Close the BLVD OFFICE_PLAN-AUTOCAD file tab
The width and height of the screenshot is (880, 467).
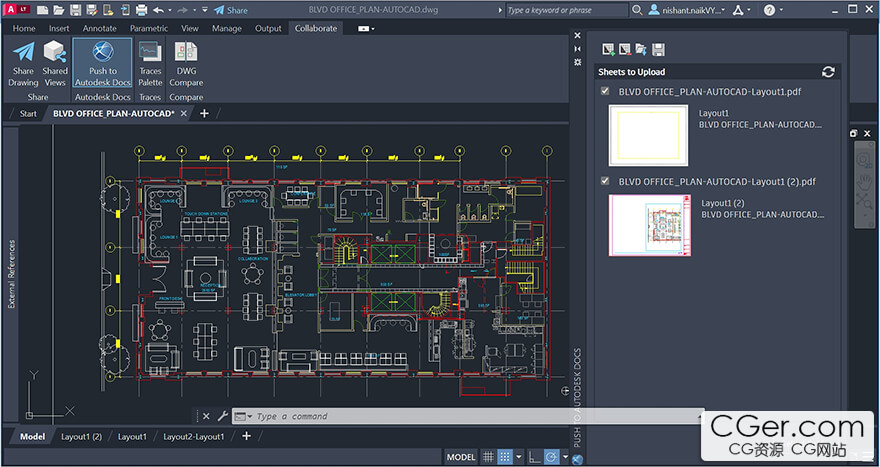pyautogui.click(x=184, y=113)
